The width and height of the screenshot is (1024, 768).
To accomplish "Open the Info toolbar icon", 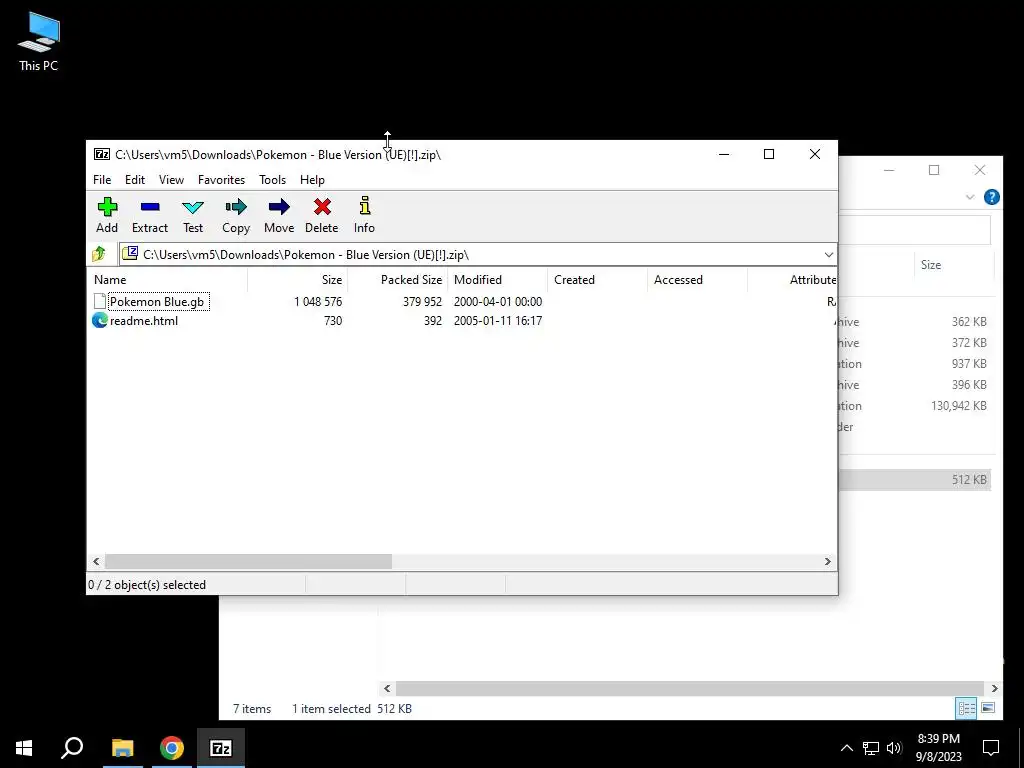I will 364,215.
